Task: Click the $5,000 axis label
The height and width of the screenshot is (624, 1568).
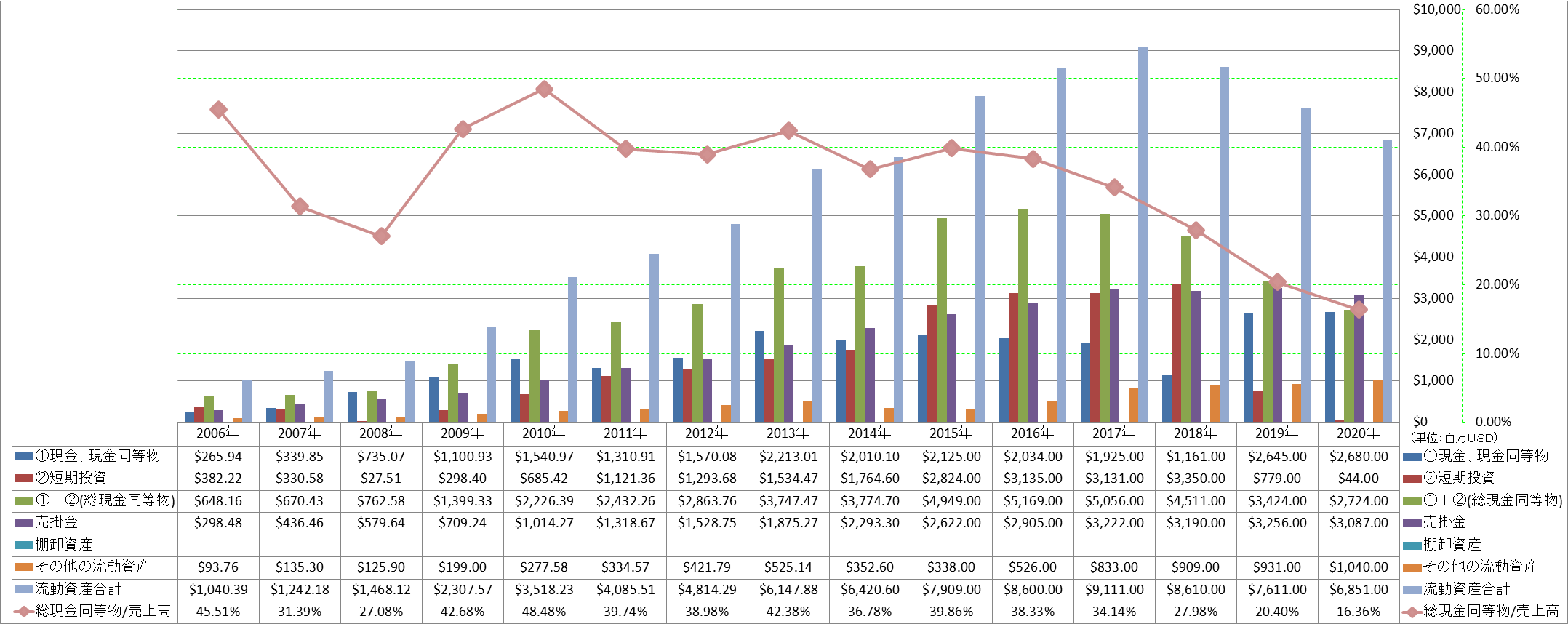Action: (1433, 215)
